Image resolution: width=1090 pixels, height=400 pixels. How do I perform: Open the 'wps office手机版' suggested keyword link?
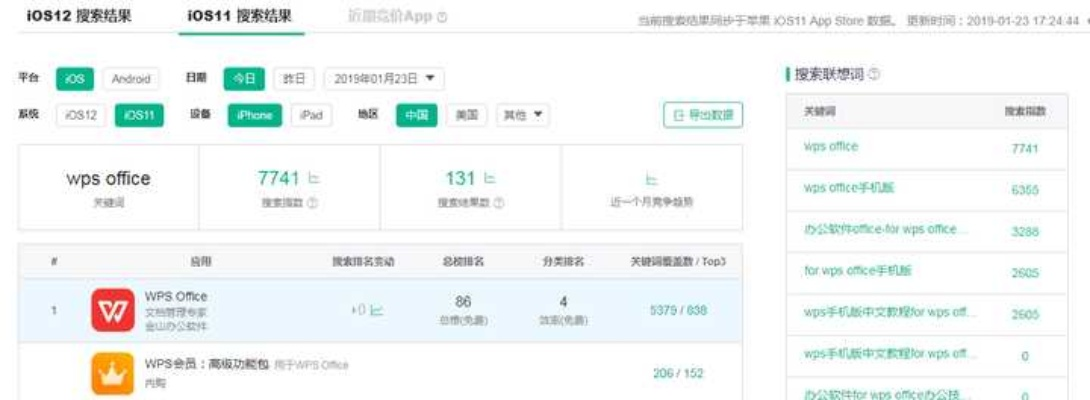847,188
